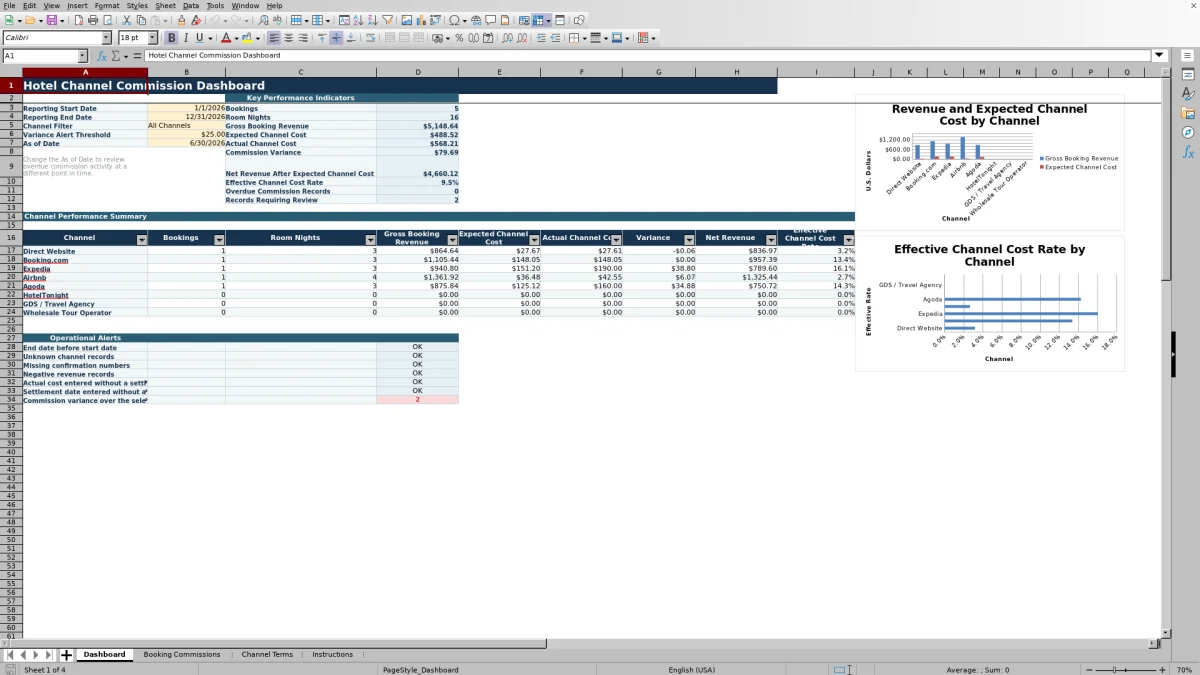Click the zoom in plus button
This screenshot has height=675, width=1200.
click(x=1162, y=669)
